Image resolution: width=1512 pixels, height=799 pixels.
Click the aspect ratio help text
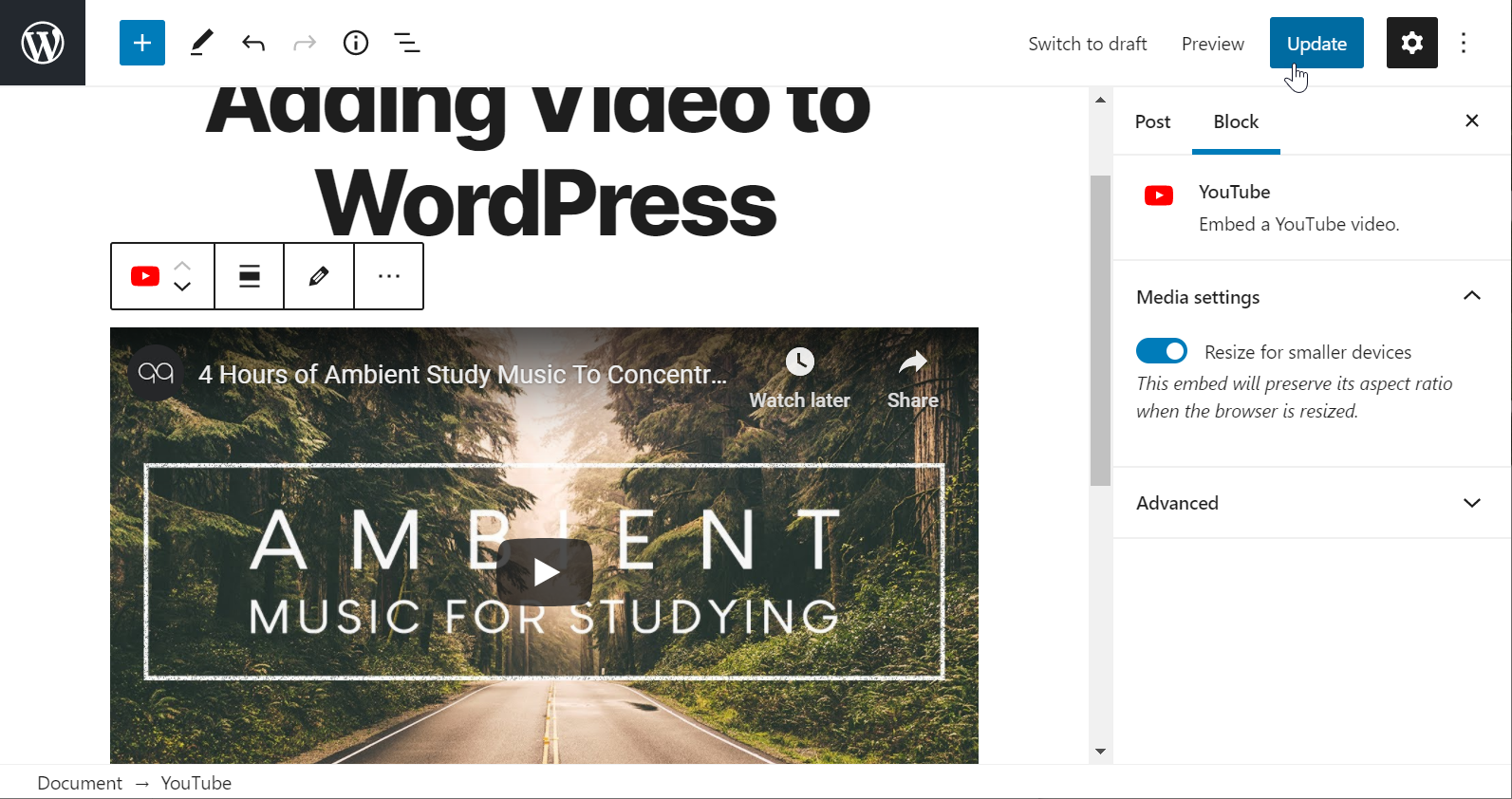[1295, 397]
